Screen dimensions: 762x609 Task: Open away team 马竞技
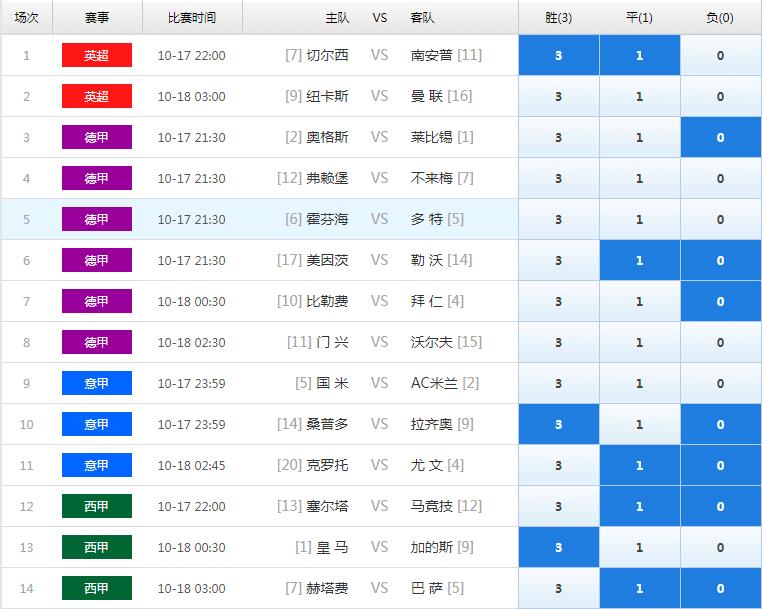(x=432, y=506)
